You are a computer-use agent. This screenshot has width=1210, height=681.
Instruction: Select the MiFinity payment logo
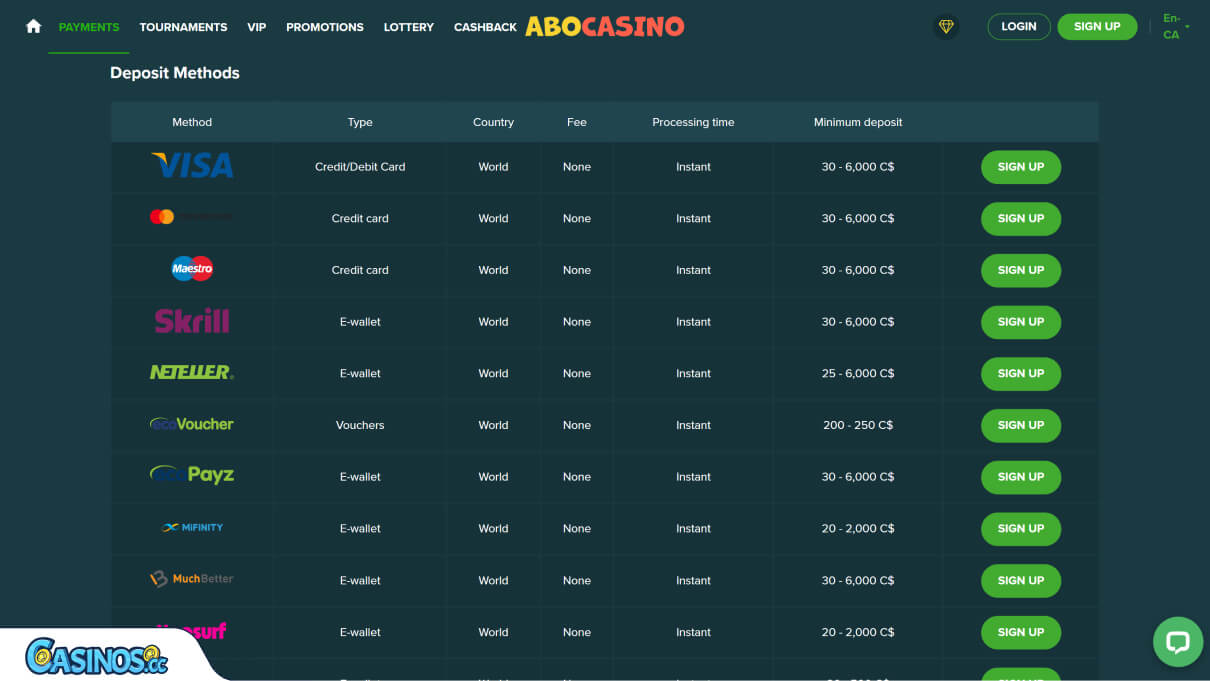(192, 528)
